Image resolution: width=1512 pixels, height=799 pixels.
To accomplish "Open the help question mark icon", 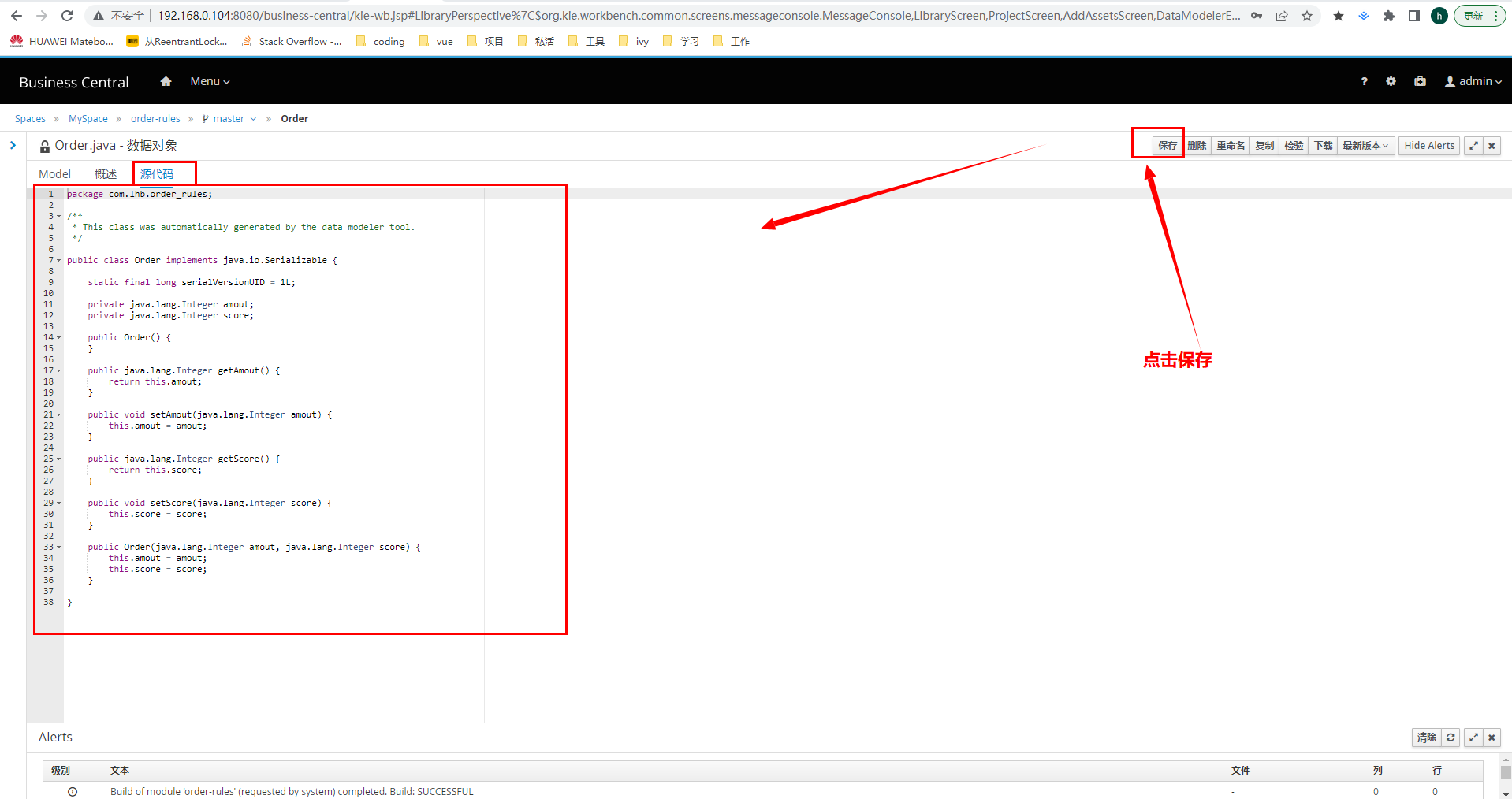I will tap(1364, 81).
